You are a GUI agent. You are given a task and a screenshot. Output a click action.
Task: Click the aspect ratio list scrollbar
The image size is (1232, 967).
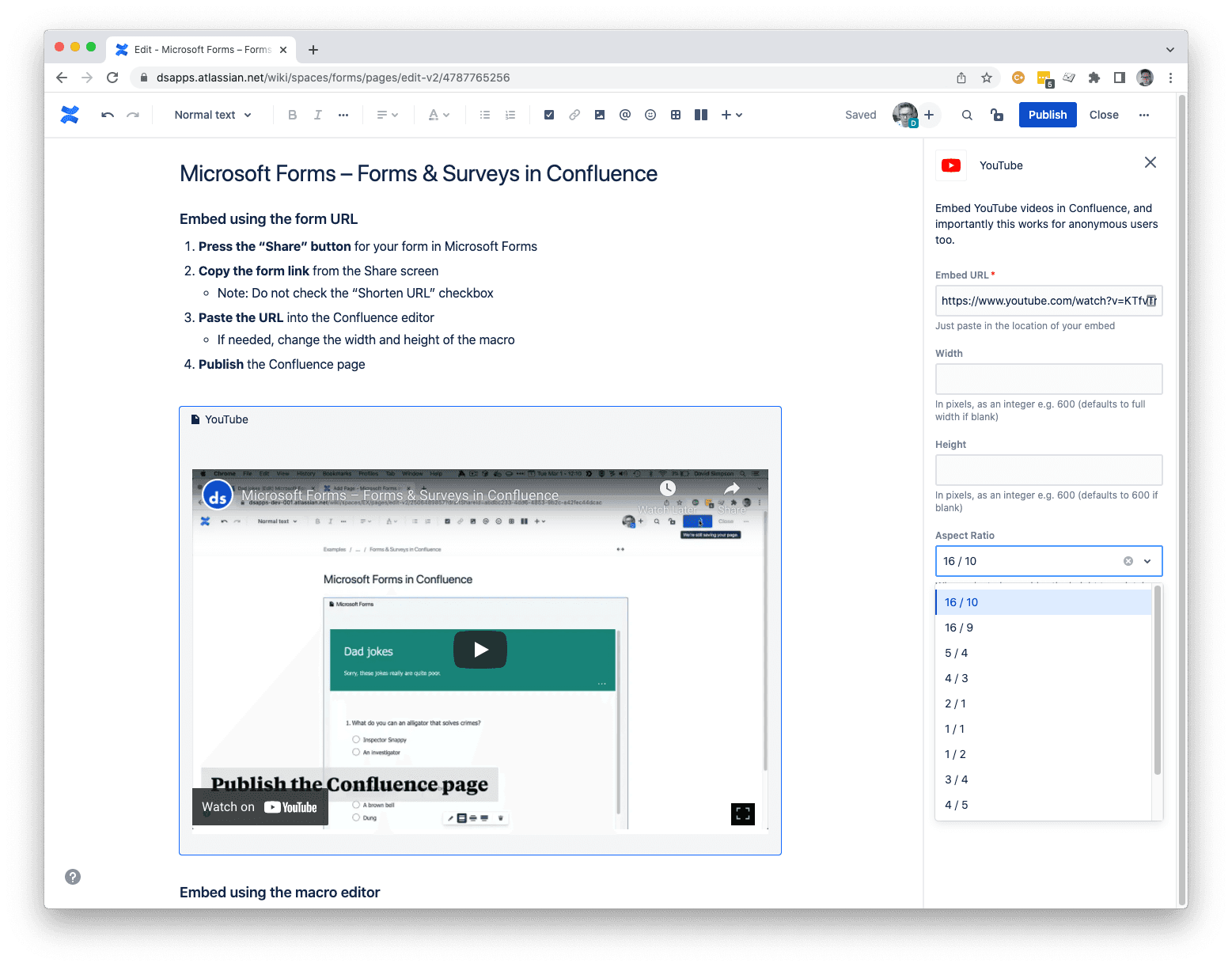click(x=1158, y=681)
